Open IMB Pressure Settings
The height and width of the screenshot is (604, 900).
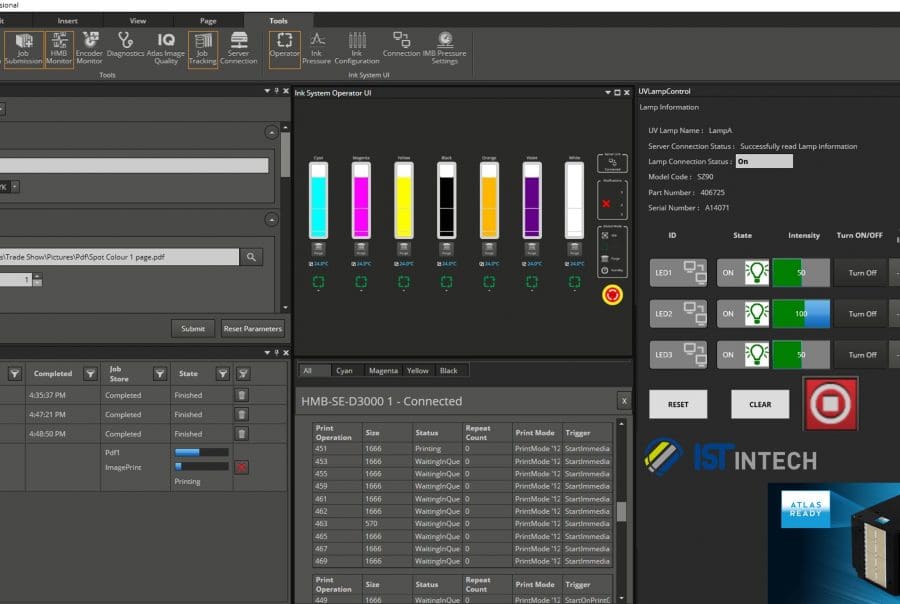pyautogui.click(x=444, y=48)
